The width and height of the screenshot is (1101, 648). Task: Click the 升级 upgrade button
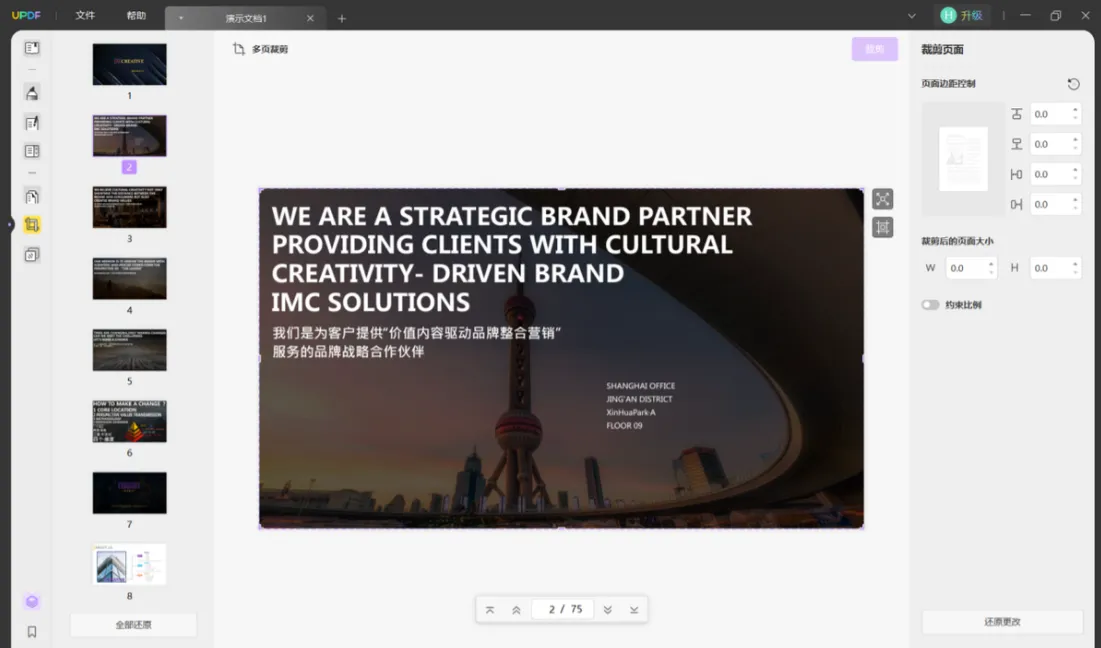pos(963,15)
